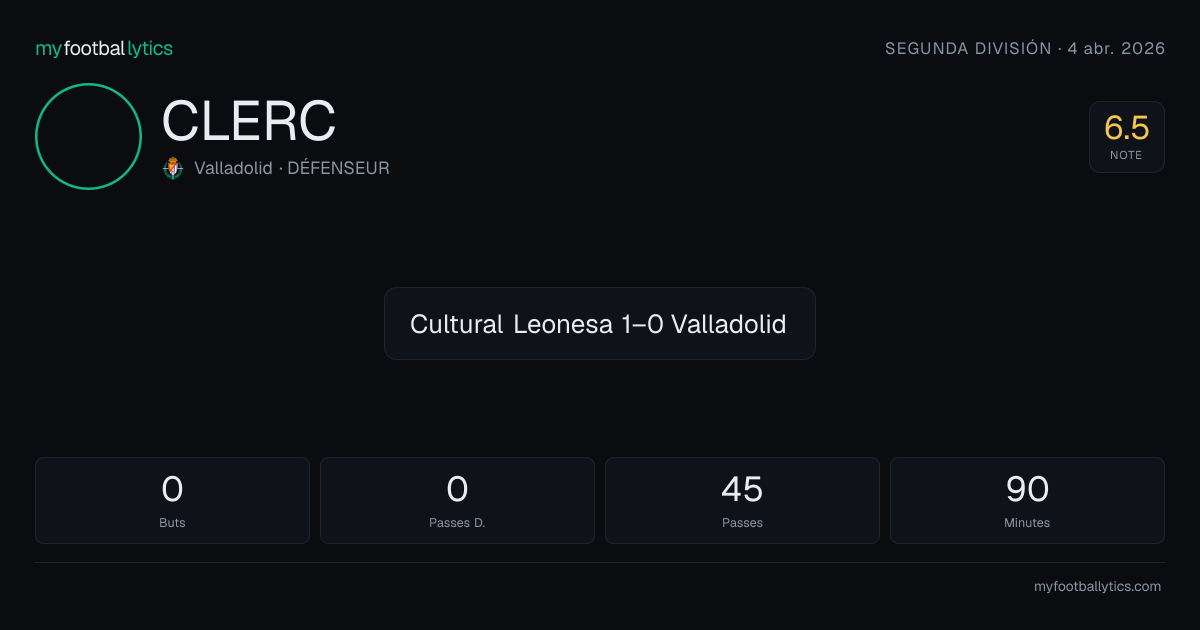
Task: Click the 45 Passes stat card
Action: [742, 500]
